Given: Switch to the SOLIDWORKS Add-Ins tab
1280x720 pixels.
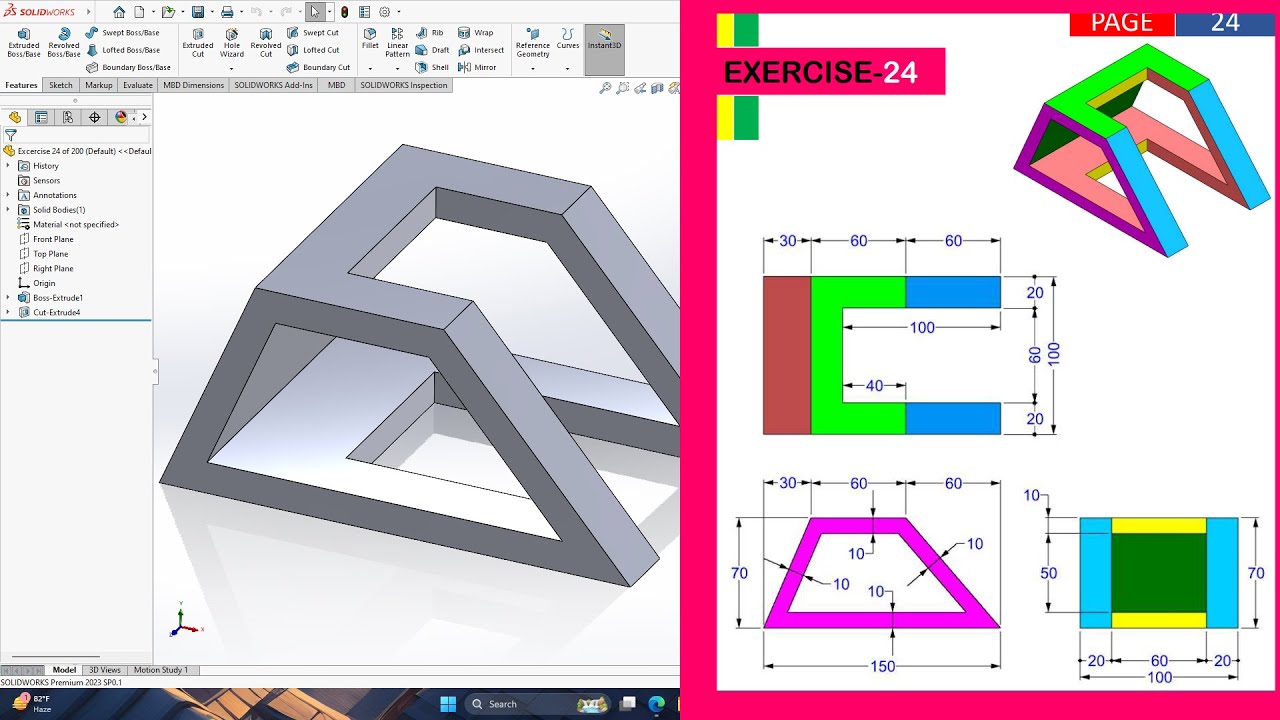Looking at the screenshot, I should pos(274,86).
